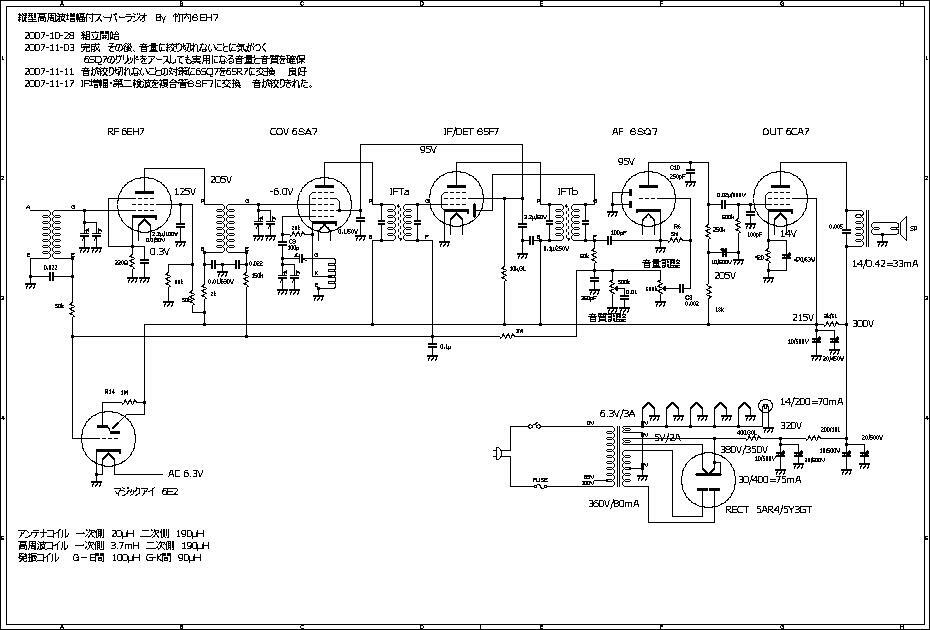Click the 6SQ7 AF tube symbol

(x=648, y=199)
